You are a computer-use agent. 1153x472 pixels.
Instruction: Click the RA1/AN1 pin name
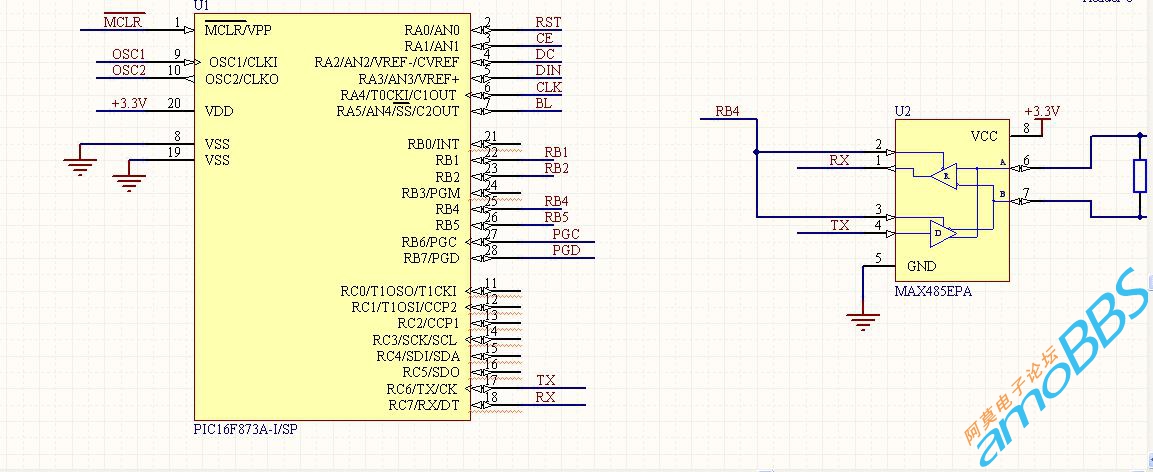pos(432,46)
